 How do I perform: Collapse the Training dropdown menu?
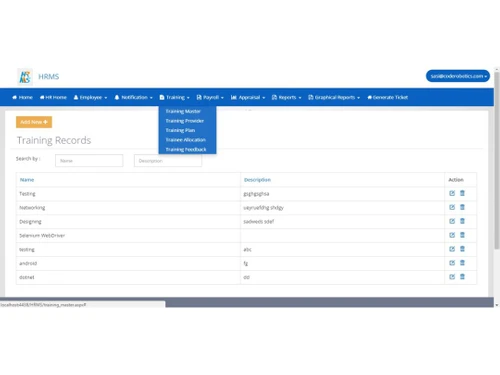[174, 97]
